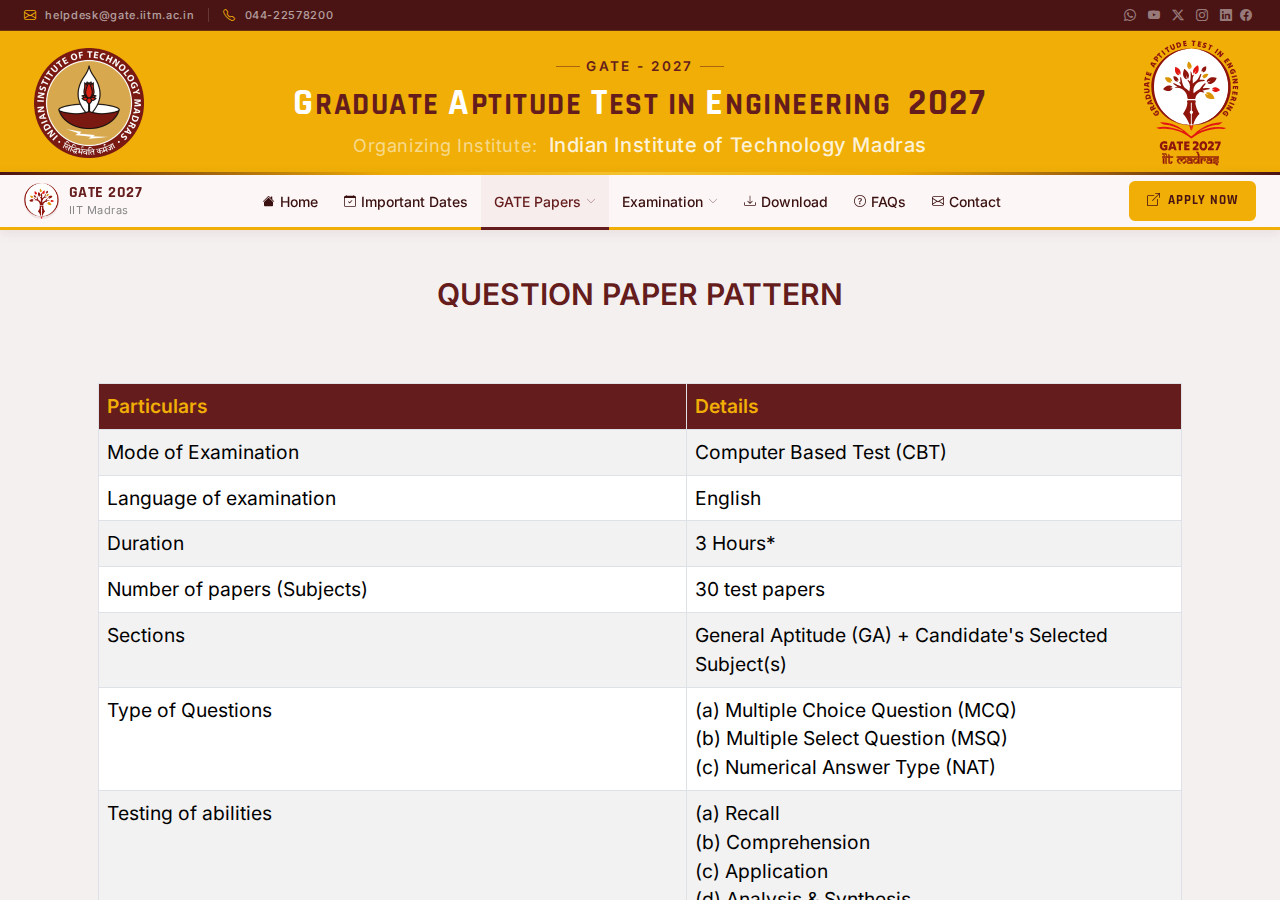
Task: Click the Indian Institute of Technology Madras text
Action: tap(737, 145)
